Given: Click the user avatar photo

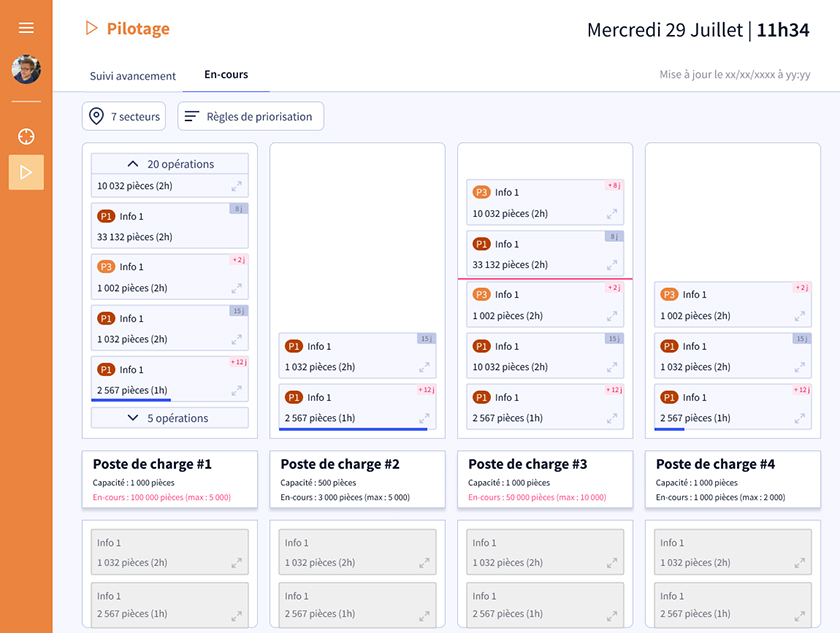Looking at the screenshot, I should click(26, 69).
